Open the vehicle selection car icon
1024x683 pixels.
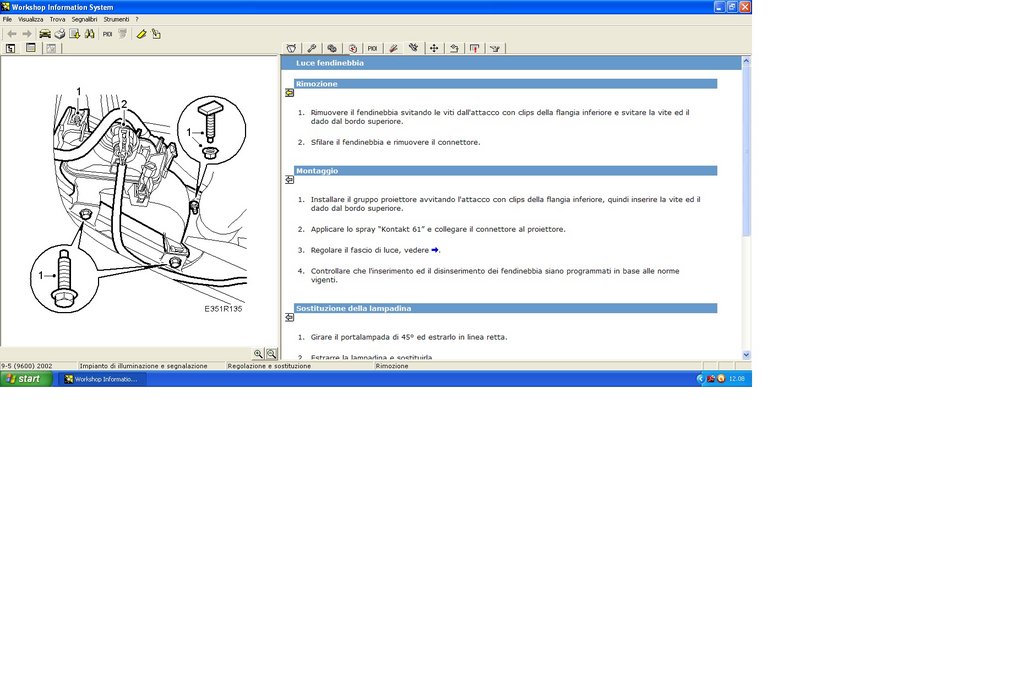click(45, 34)
